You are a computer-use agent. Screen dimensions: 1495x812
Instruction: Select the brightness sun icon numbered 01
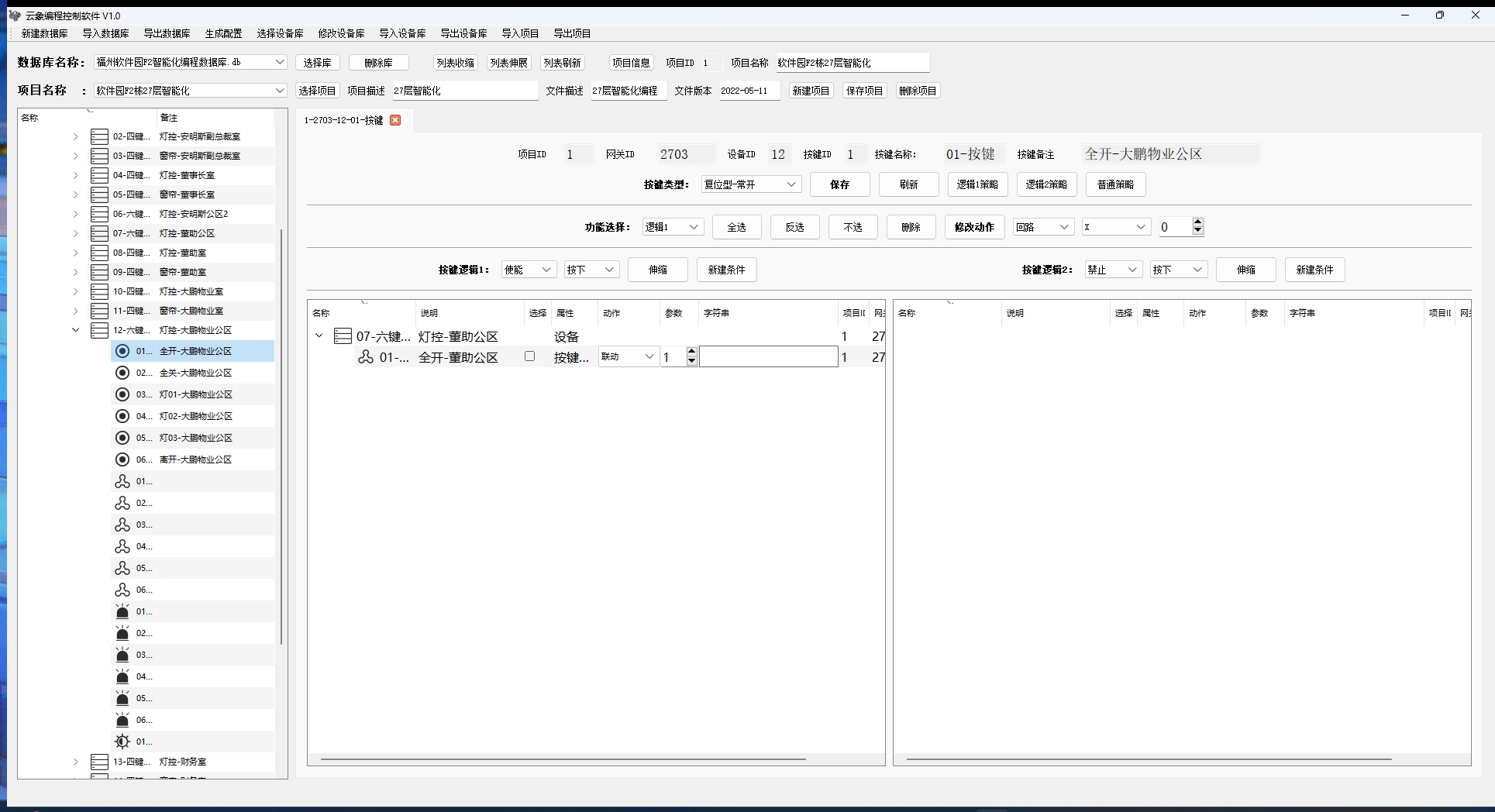(122, 741)
